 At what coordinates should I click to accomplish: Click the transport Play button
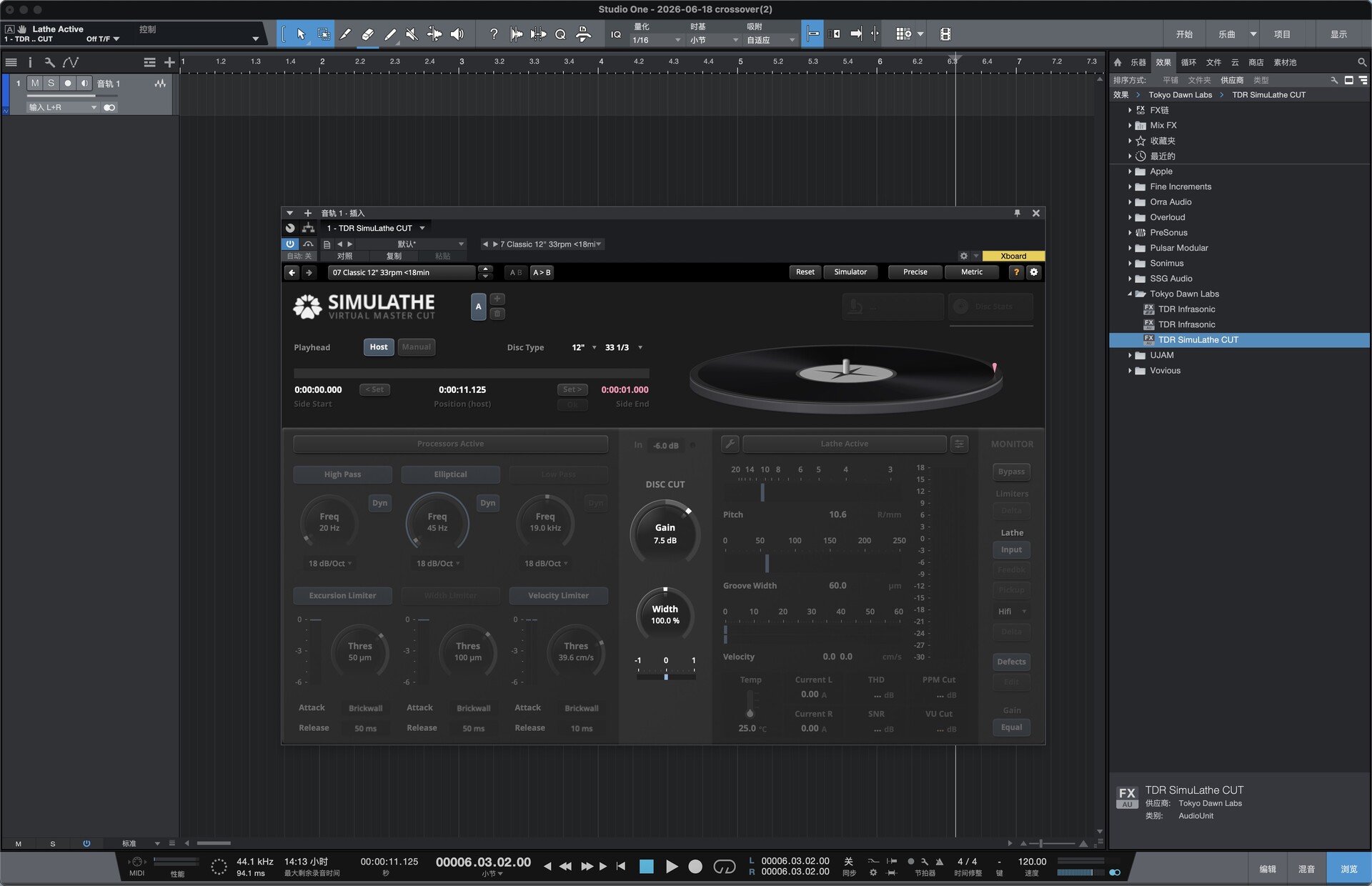(x=672, y=867)
